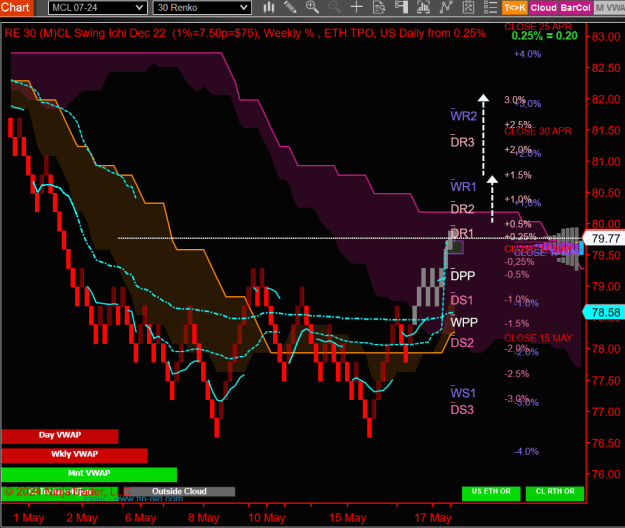Click the cyan 78.58 price marker
Viewport: 625px width, 528px height.
click(x=603, y=312)
